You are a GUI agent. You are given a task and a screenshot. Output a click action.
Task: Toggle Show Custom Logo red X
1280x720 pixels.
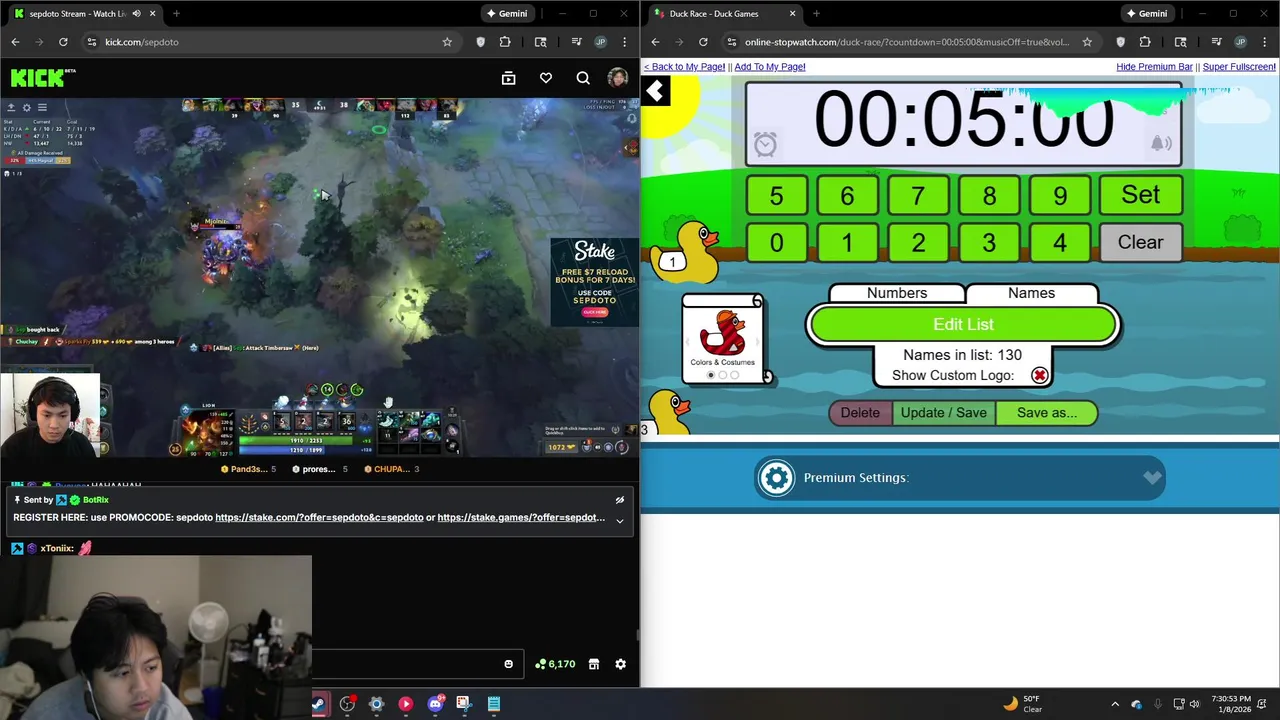click(1039, 376)
